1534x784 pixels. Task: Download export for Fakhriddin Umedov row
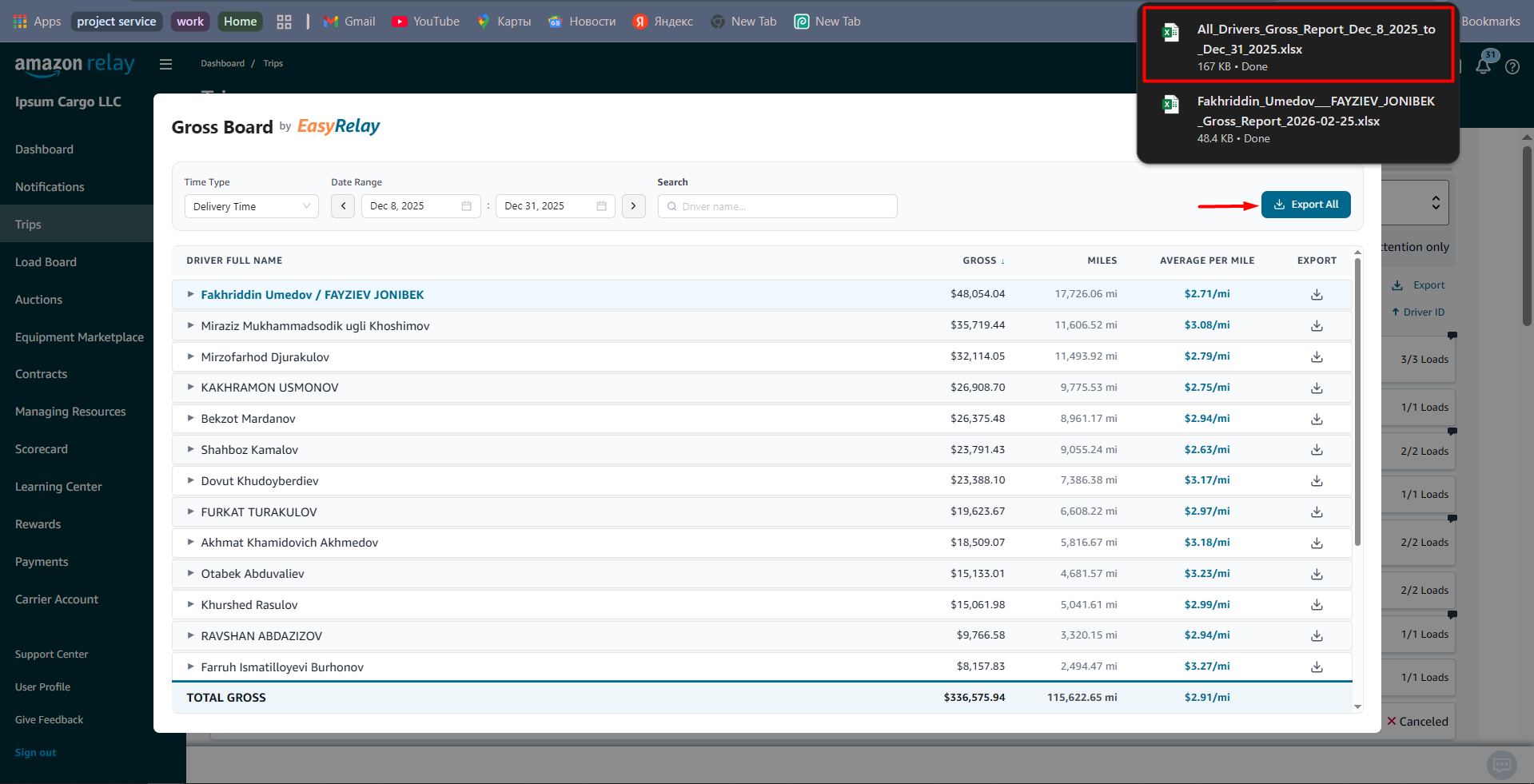point(1317,295)
